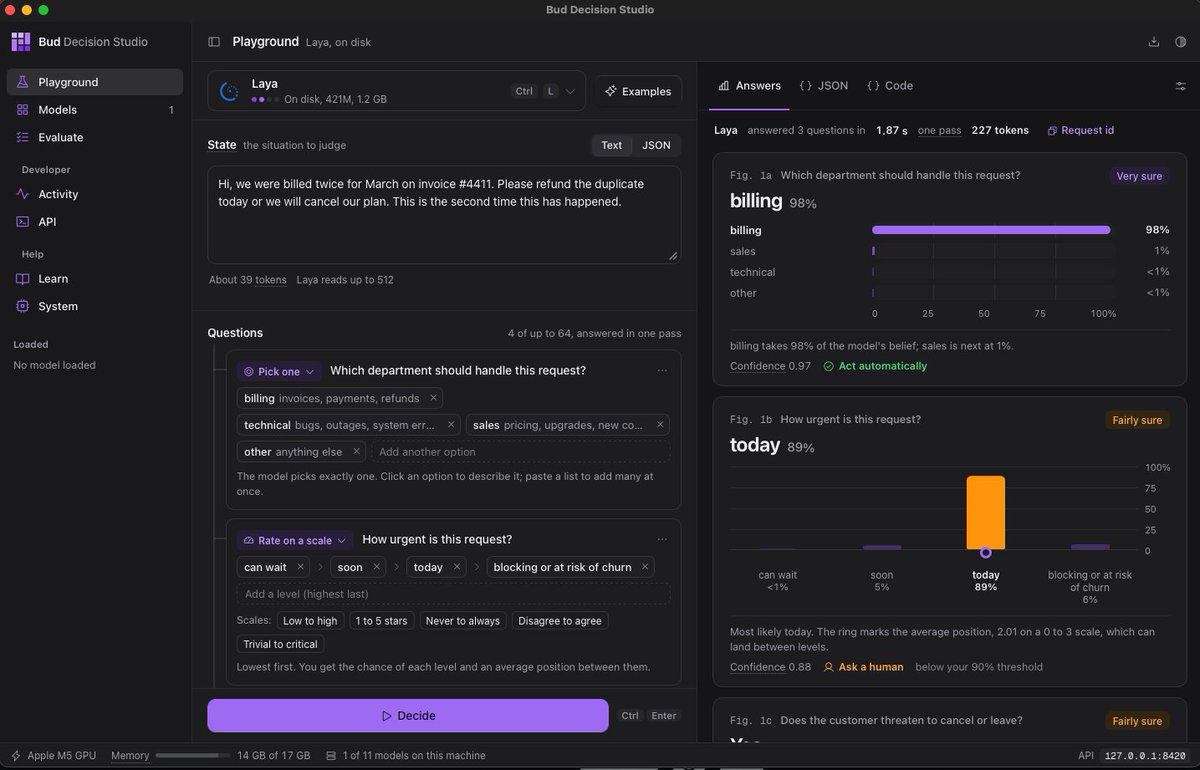The width and height of the screenshot is (1200, 770).
Task: Open the Examples menu
Action: [639, 91]
